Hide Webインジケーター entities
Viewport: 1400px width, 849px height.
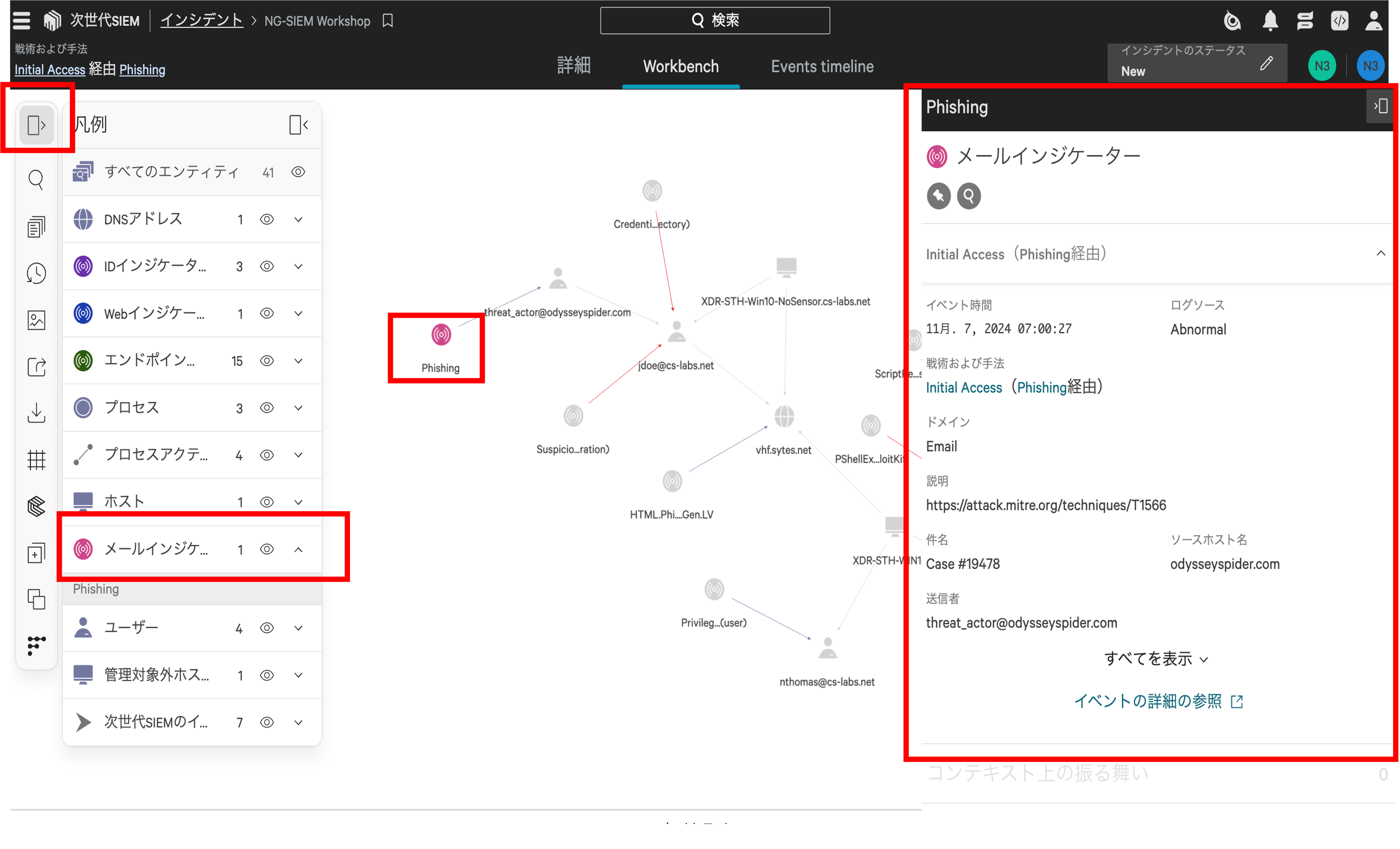coord(267,314)
